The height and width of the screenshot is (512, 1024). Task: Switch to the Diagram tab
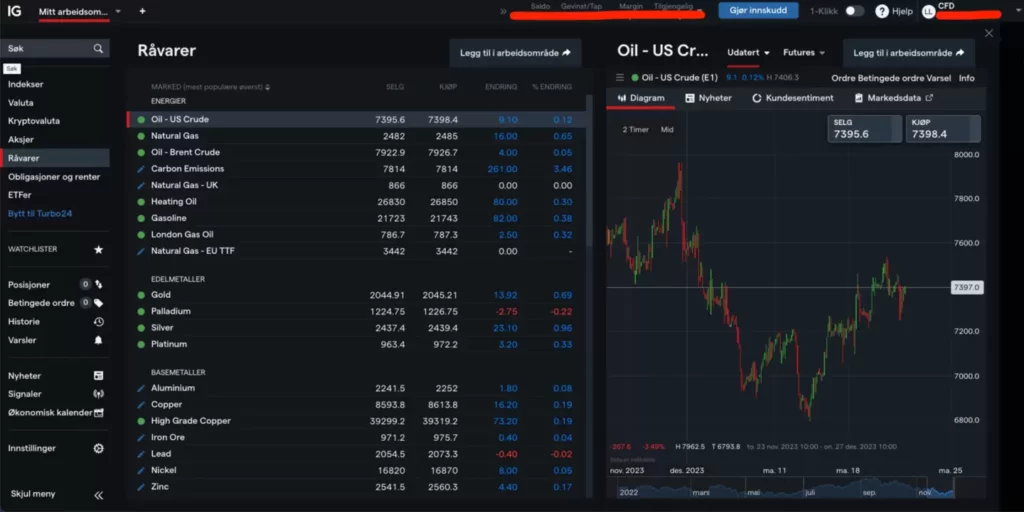pyautogui.click(x=641, y=98)
